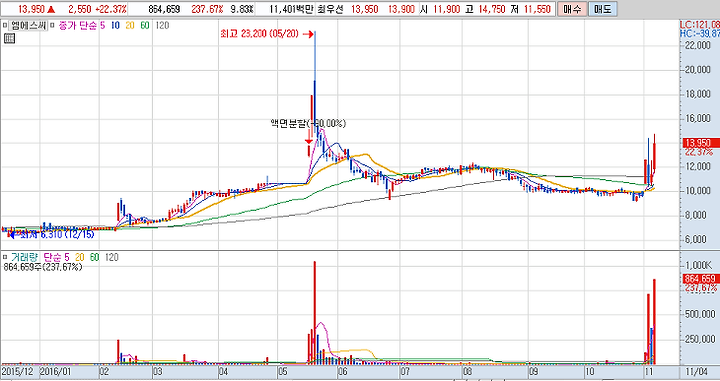
Task: Click the 500,000 volume axis label
Action: point(700,314)
